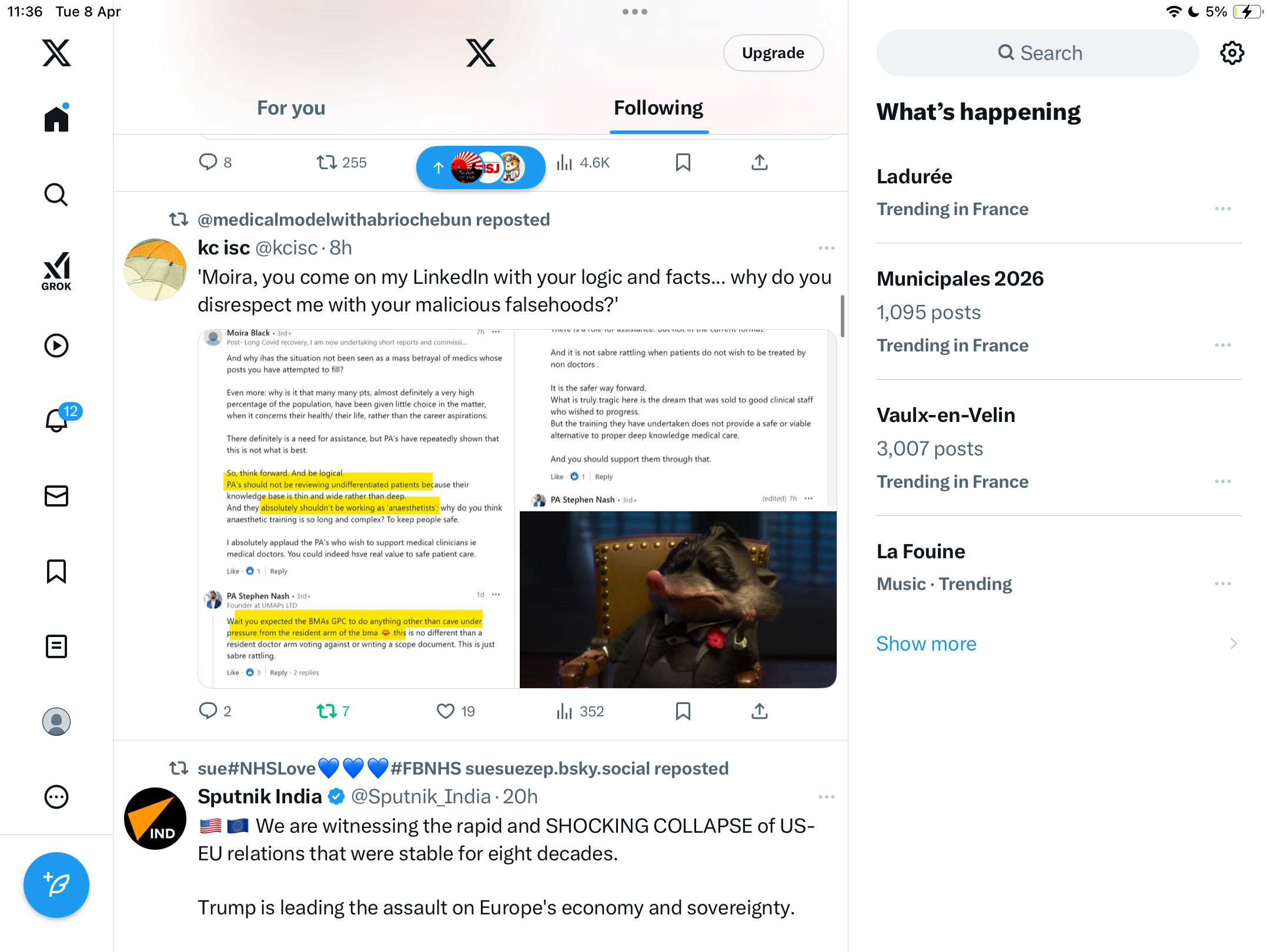Screen dimensions: 1270x952
Task: Bookmark the kc isc post
Action: coord(683,711)
